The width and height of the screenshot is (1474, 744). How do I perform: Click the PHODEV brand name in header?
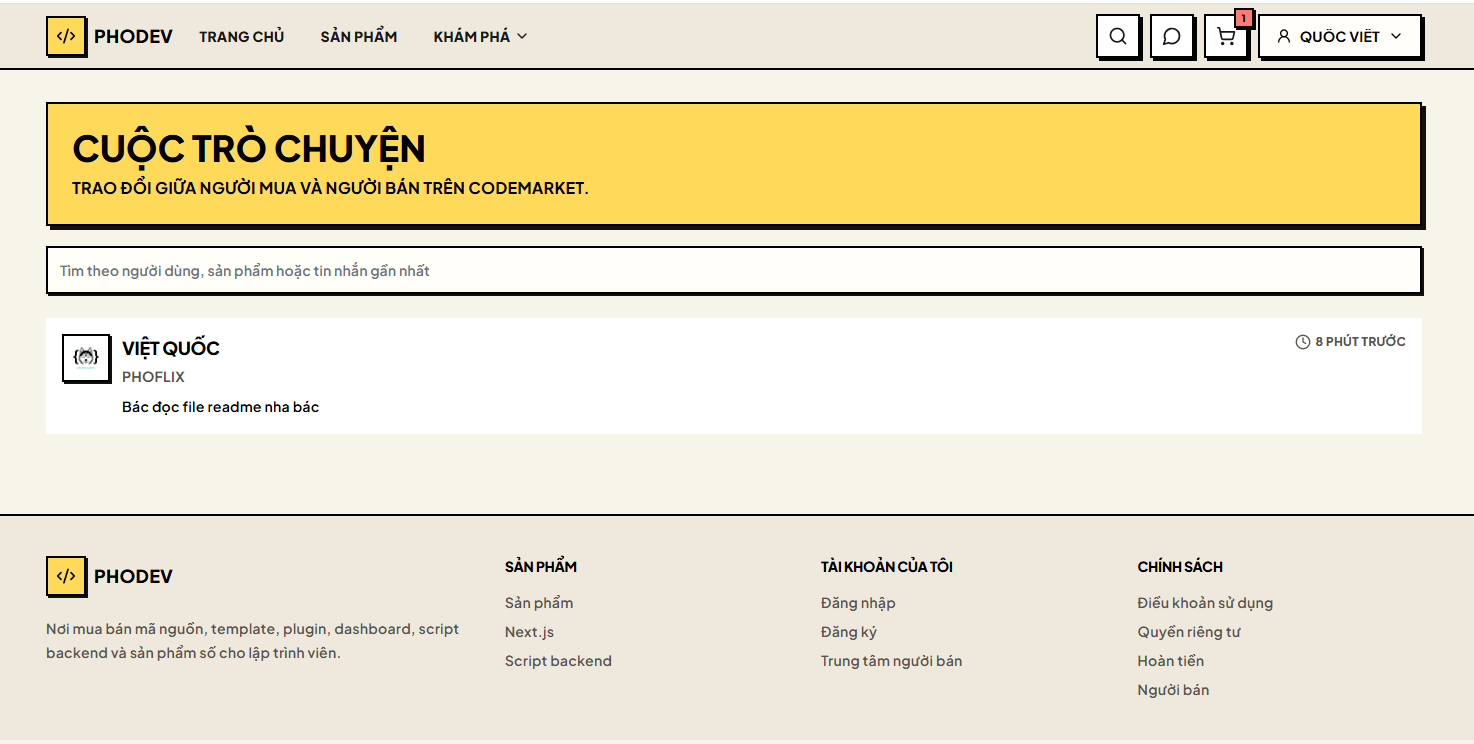pyautogui.click(x=133, y=36)
